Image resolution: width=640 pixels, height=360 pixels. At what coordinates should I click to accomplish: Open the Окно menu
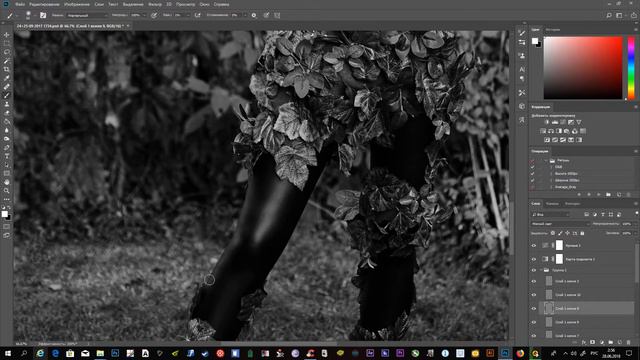click(204, 4)
